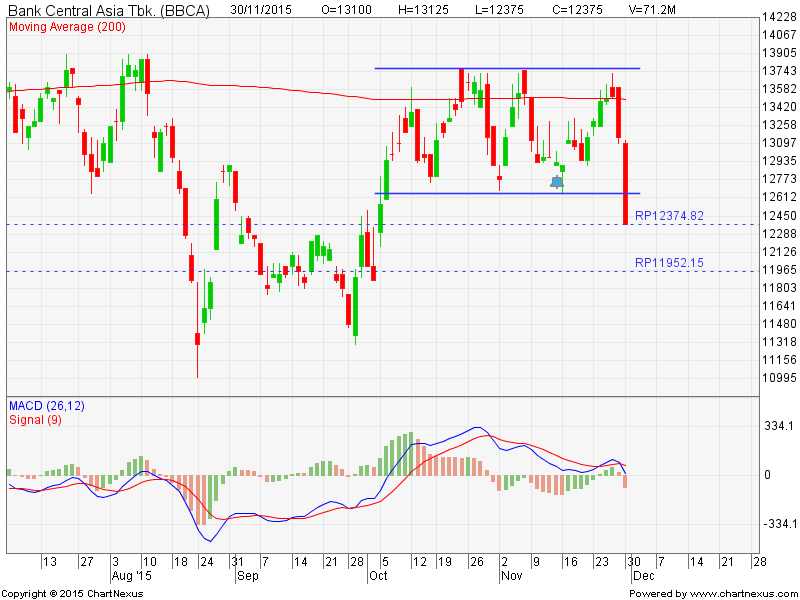Viewport: 800px width, 600px height.
Task: Click the Moving Average (200) legend label
Action: coord(67,26)
